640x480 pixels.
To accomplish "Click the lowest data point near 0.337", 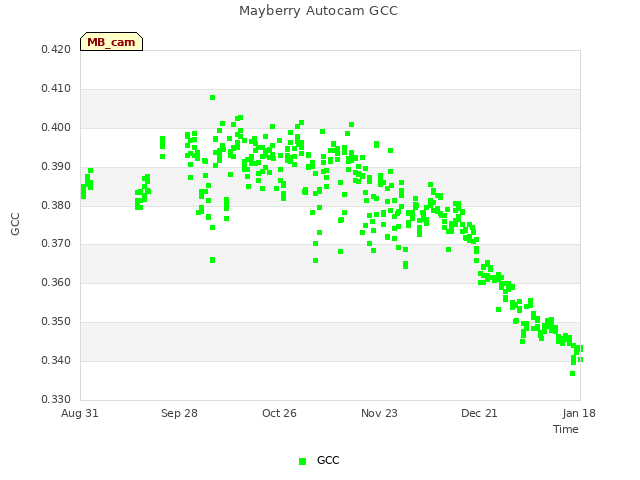I will 573,373.
